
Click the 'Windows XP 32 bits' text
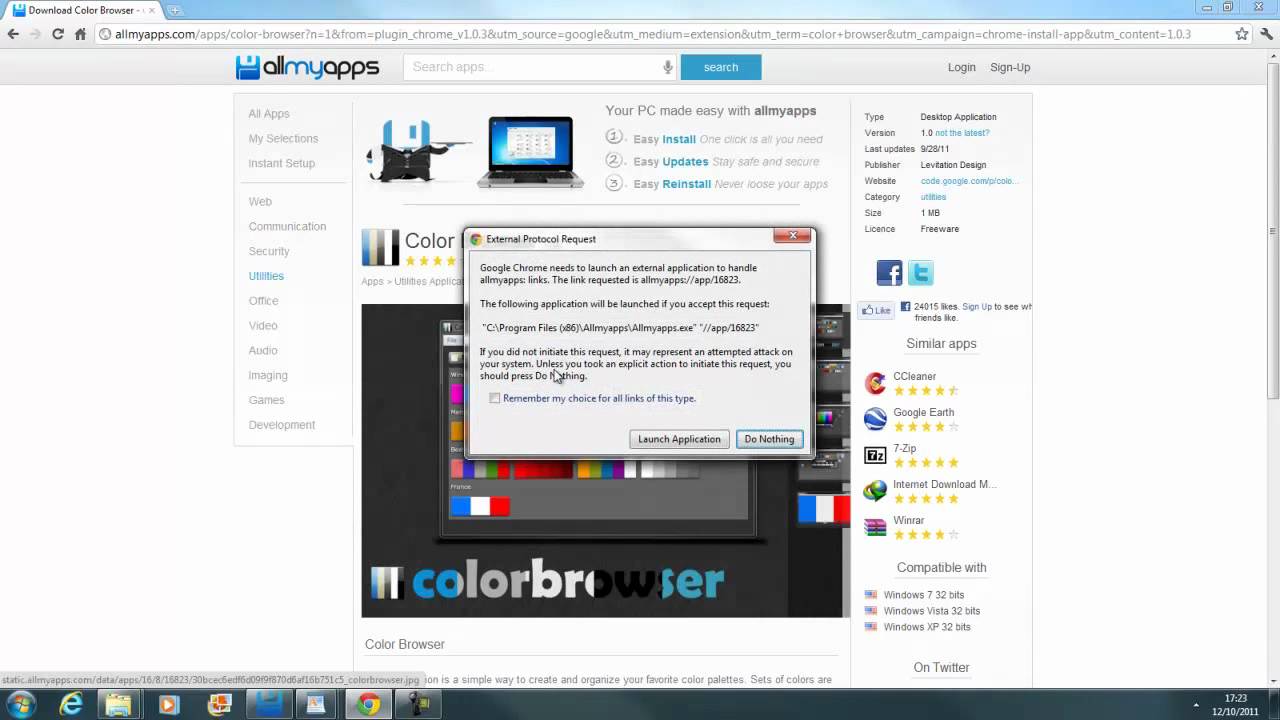(x=927, y=627)
